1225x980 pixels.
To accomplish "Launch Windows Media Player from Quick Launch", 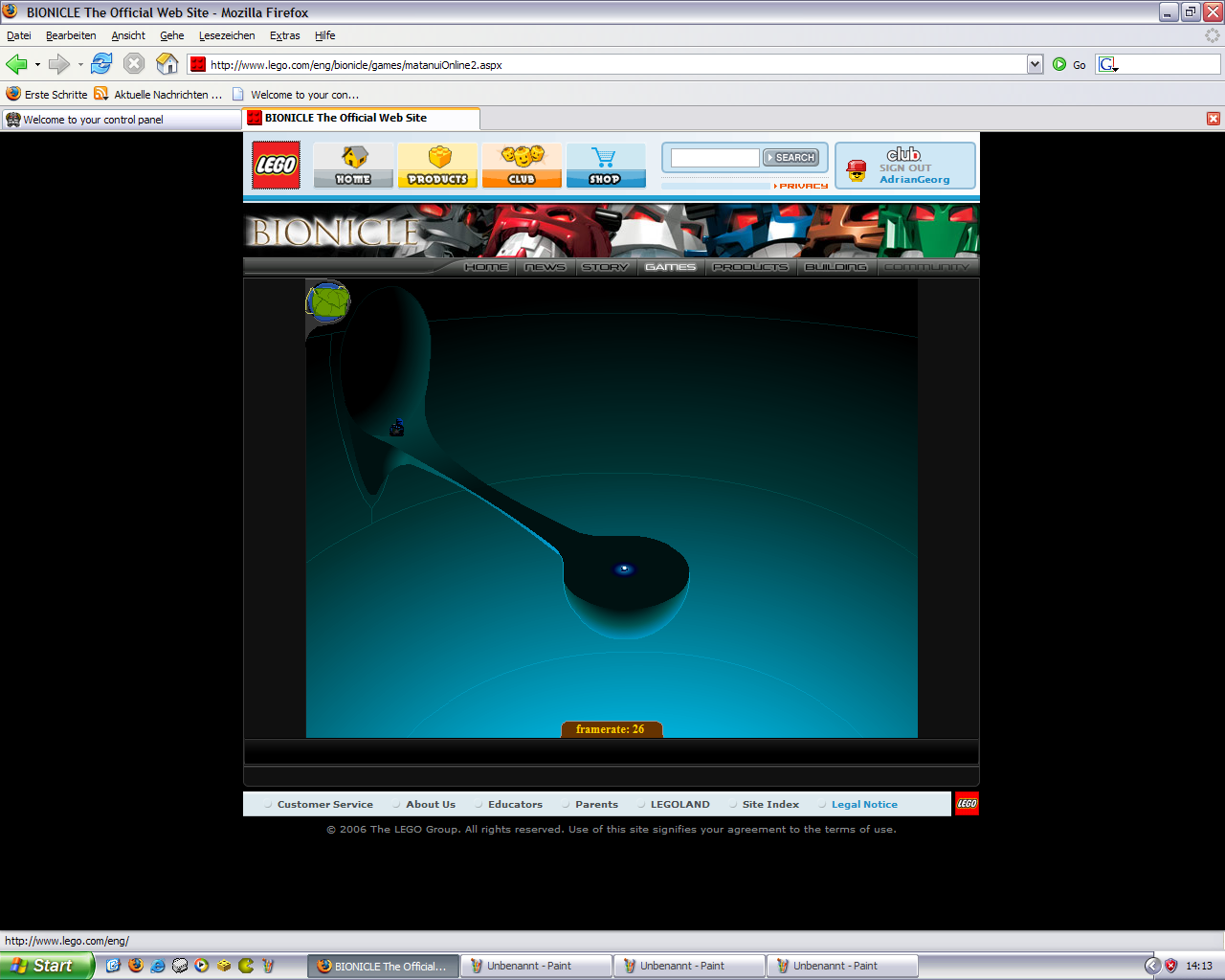I will (x=202, y=966).
